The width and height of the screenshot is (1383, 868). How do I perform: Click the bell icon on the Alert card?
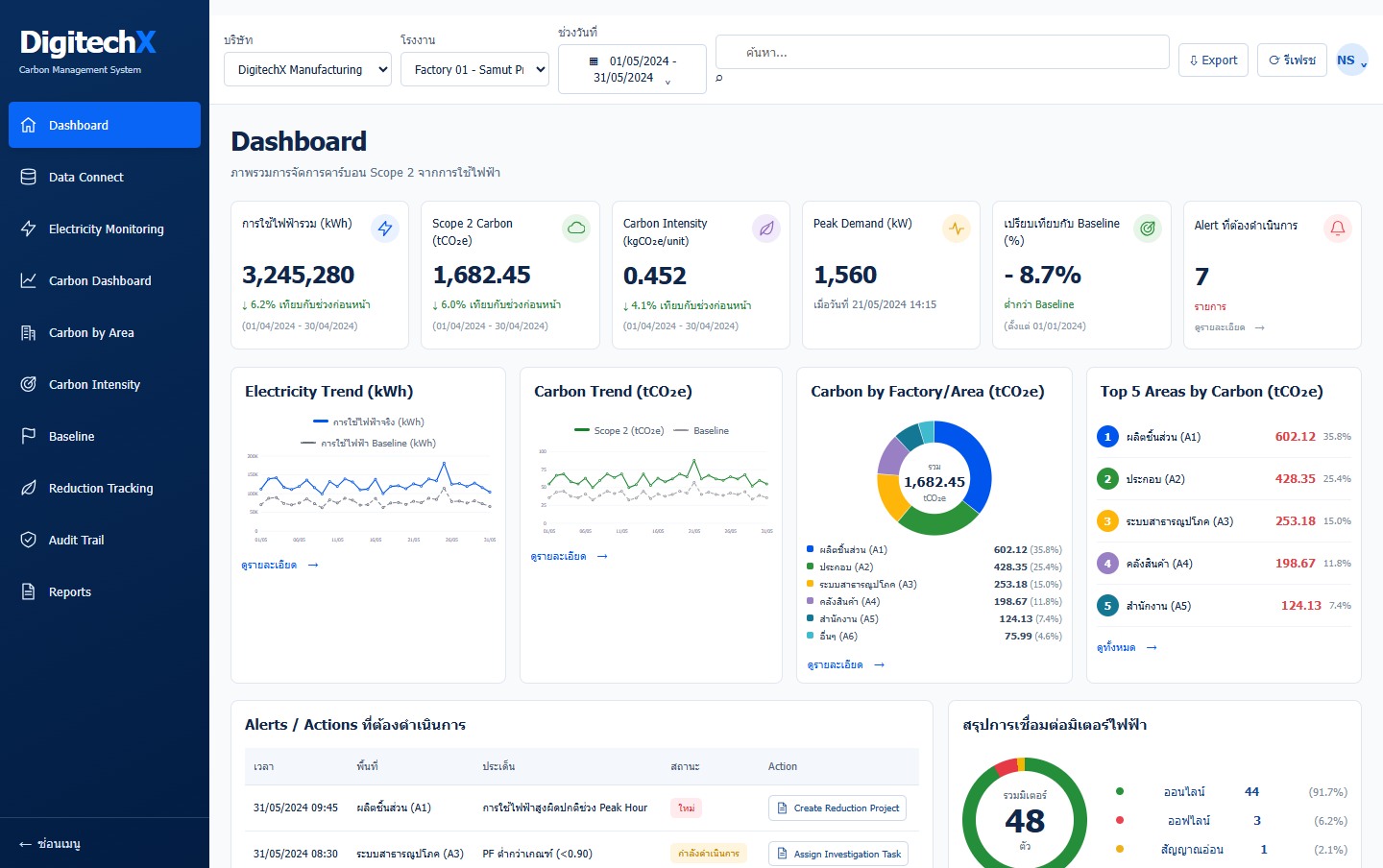1338,229
